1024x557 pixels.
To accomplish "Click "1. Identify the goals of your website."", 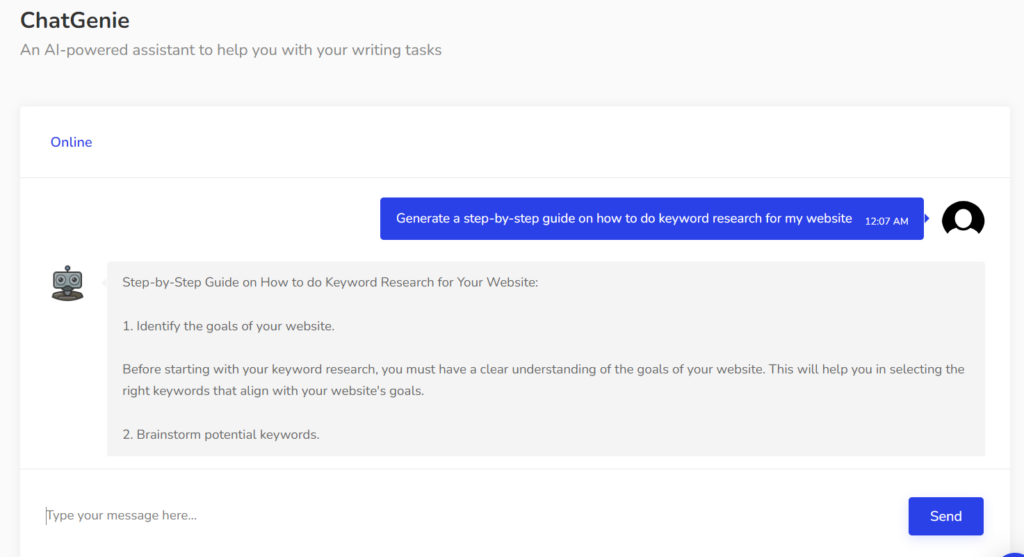I will click(228, 326).
